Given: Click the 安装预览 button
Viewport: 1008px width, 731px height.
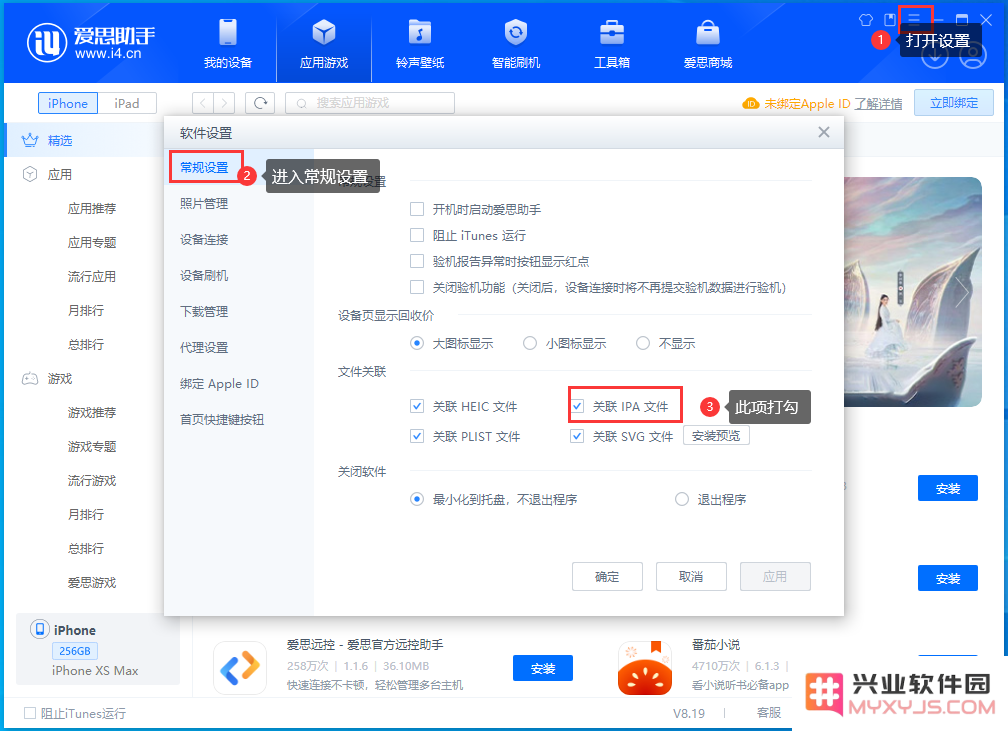Looking at the screenshot, I should click(x=716, y=436).
